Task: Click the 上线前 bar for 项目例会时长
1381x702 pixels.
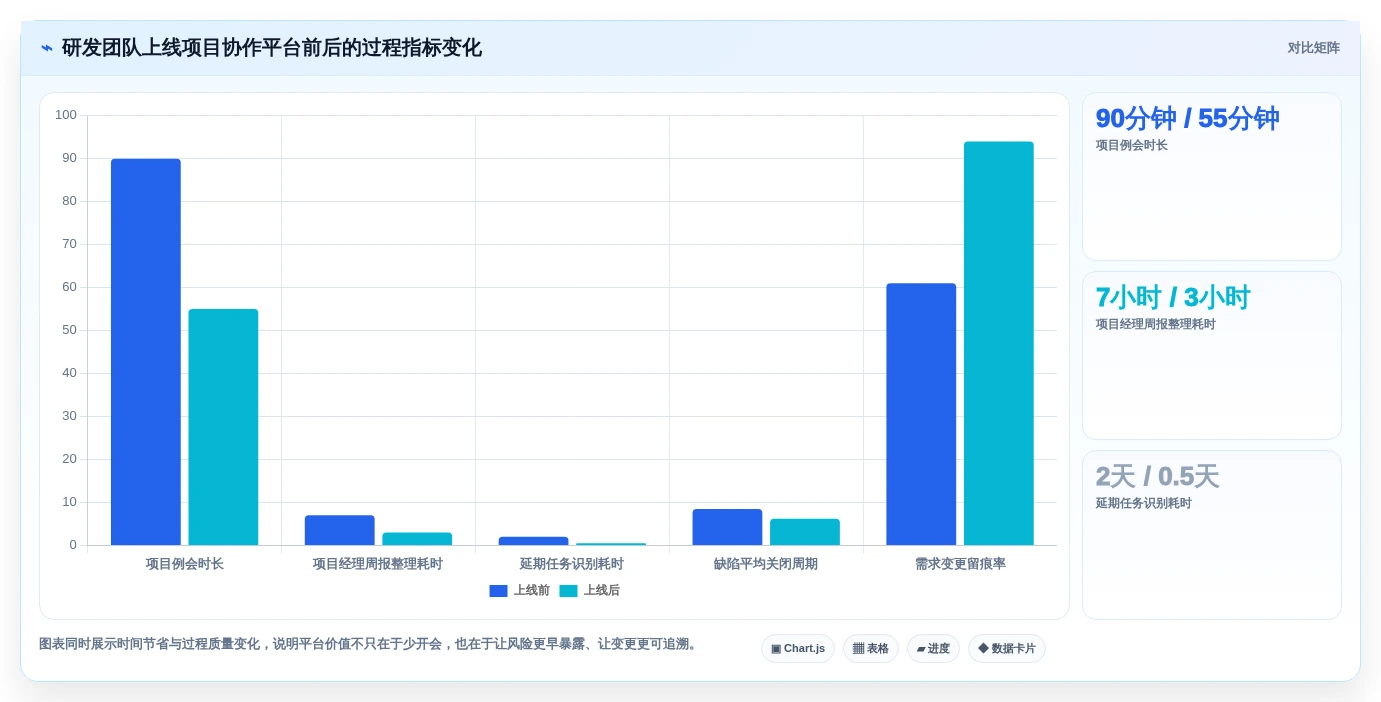Action: 146,352
